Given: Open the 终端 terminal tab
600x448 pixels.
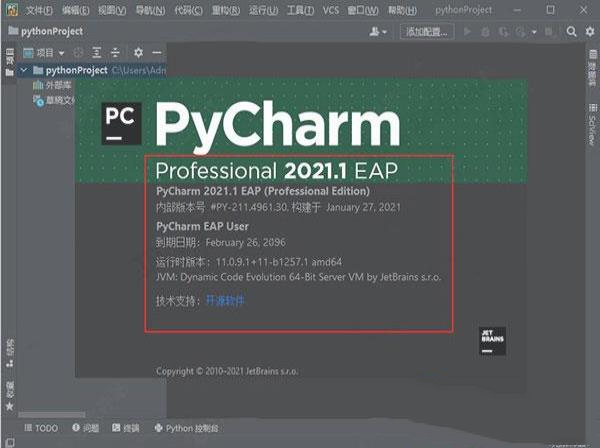Looking at the screenshot, I should (x=125, y=428).
